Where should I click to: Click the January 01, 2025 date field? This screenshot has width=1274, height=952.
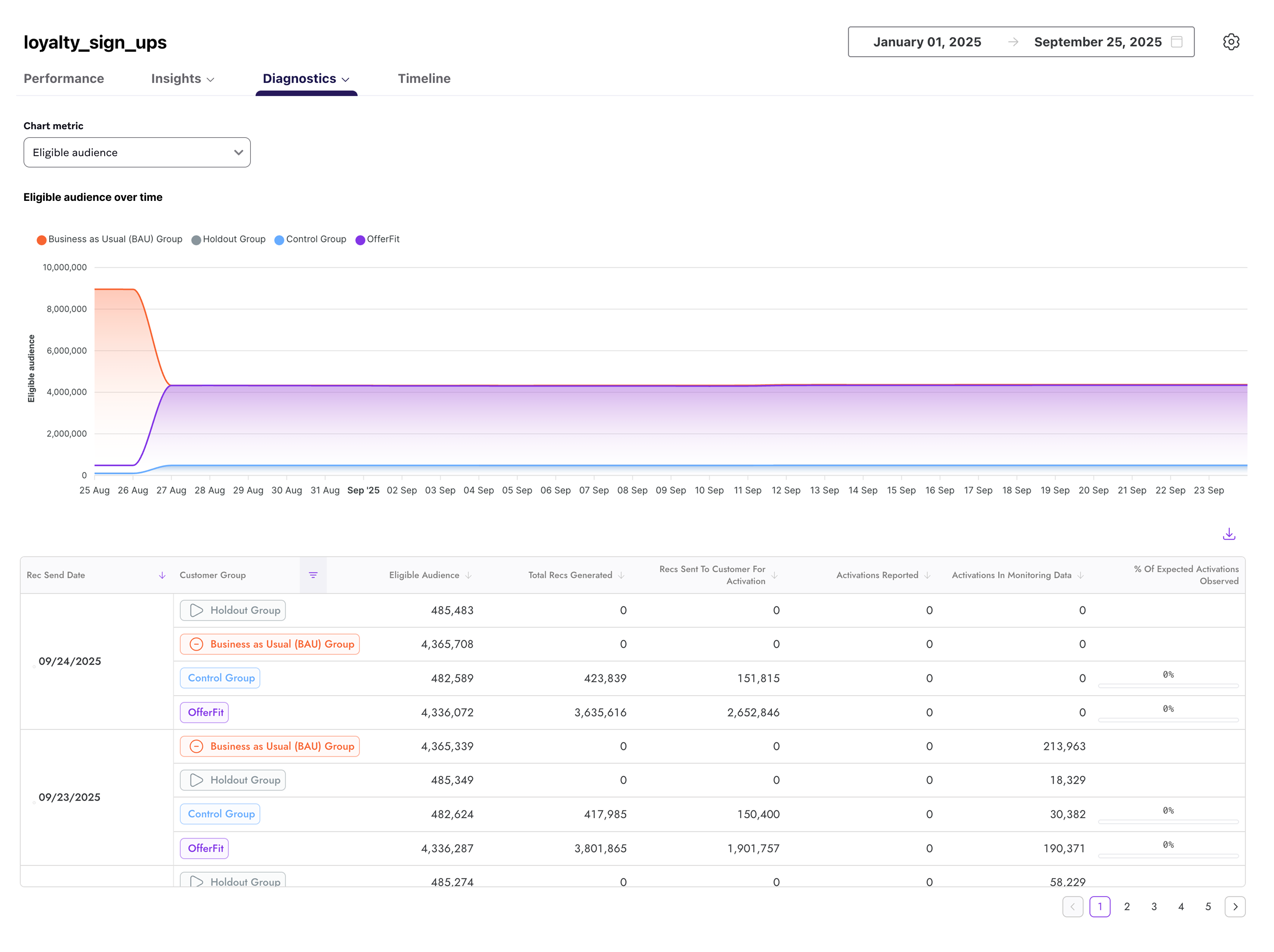click(x=927, y=41)
